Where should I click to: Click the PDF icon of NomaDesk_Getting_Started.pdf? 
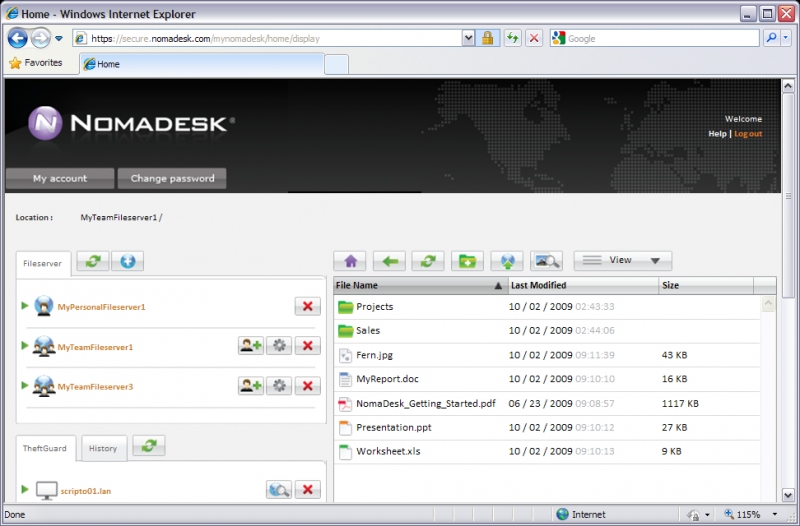[x=345, y=404]
